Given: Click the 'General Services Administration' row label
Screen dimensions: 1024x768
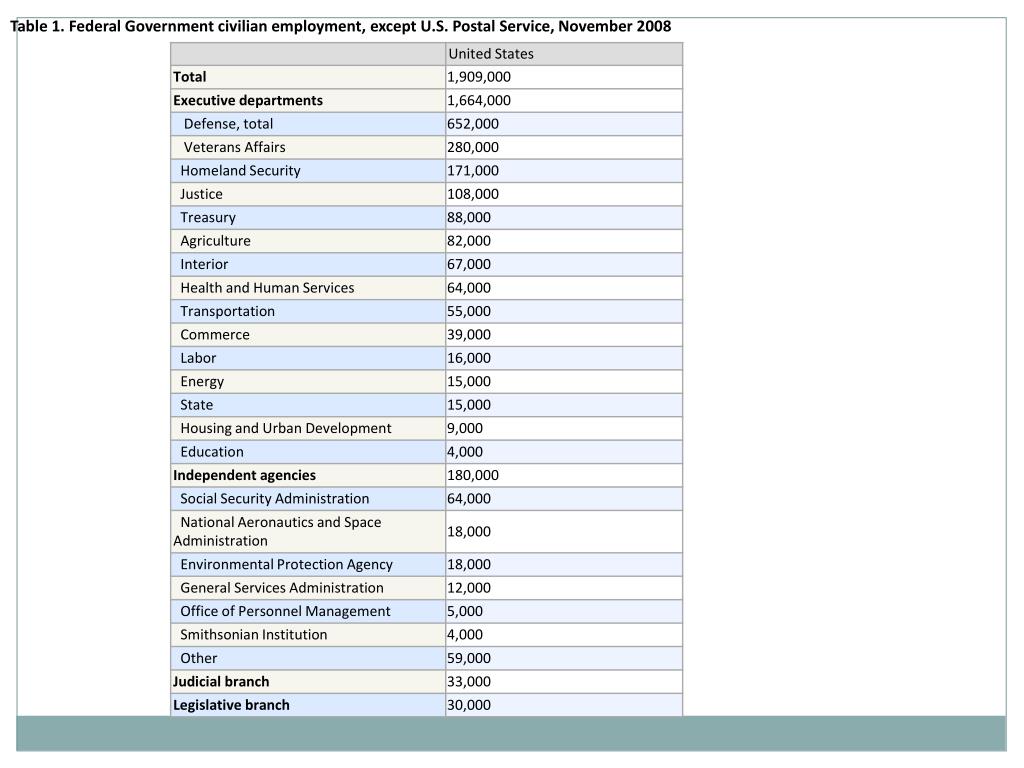Looking at the screenshot, I should (282, 588).
